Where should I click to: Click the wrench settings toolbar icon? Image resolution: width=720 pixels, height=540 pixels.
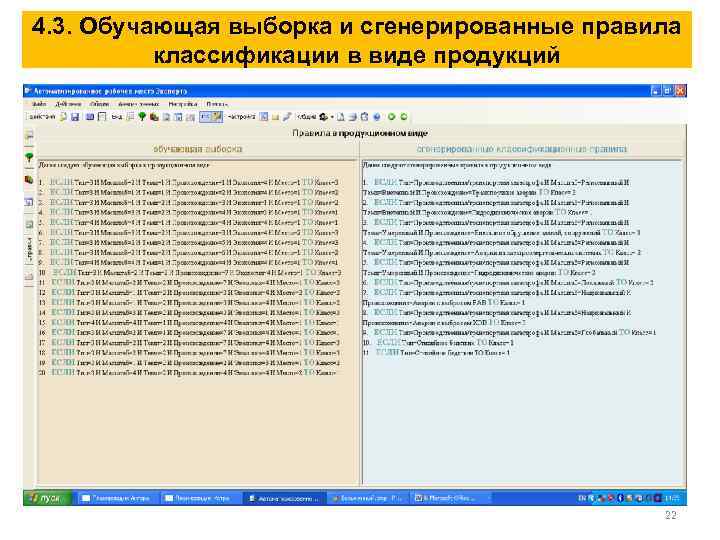[x=287, y=117]
